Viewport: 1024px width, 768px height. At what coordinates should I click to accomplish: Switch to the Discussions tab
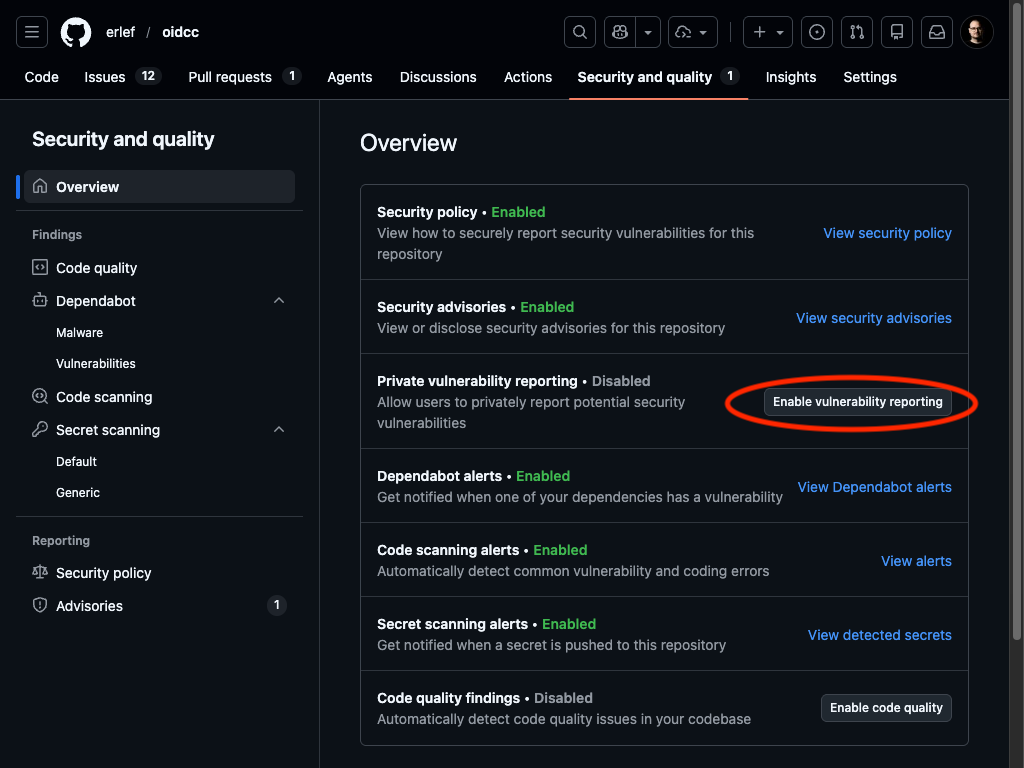438,77
